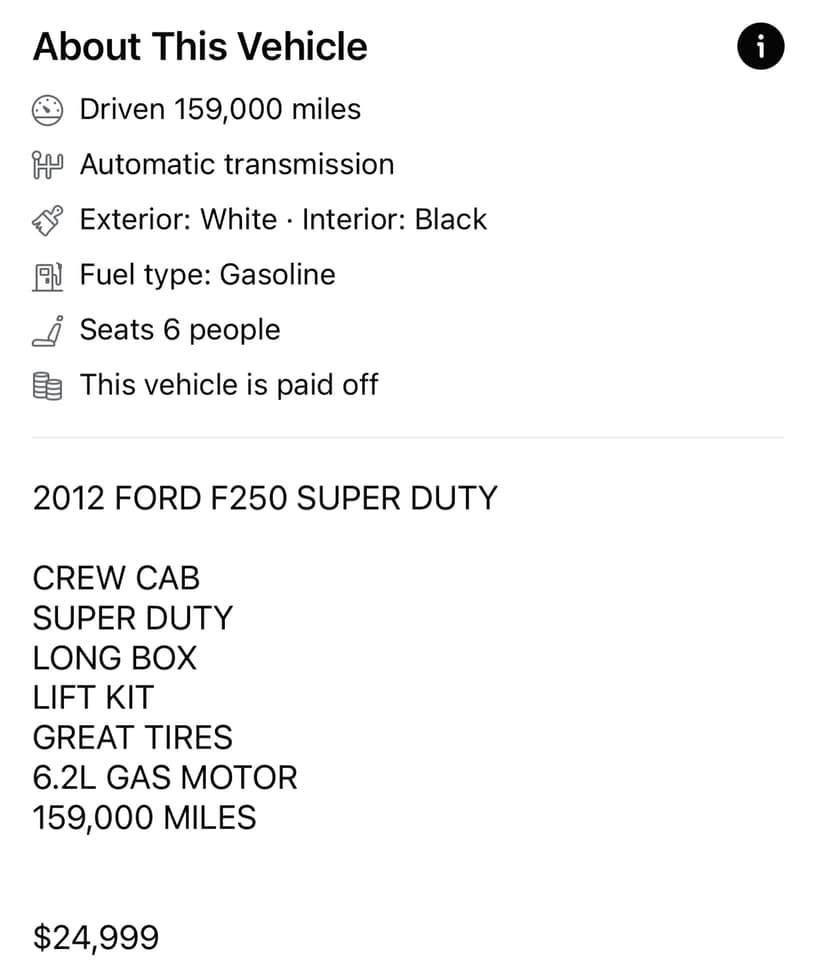Image resolution: width=816 pixels, height=960 pixels.
Task: Click Fuel type: Gasoline label
Action: click(208, 275)
